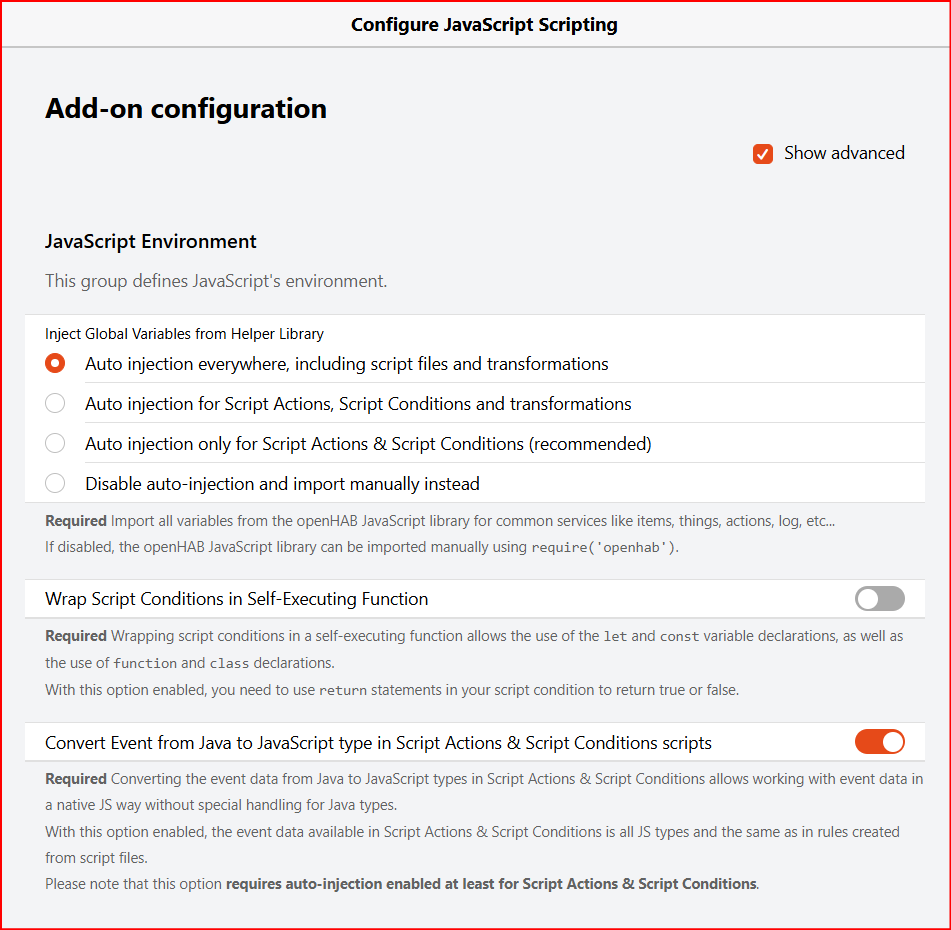
Task: Click 'Inject Global Variables from Helper Library' label
Action: (184, 334)
